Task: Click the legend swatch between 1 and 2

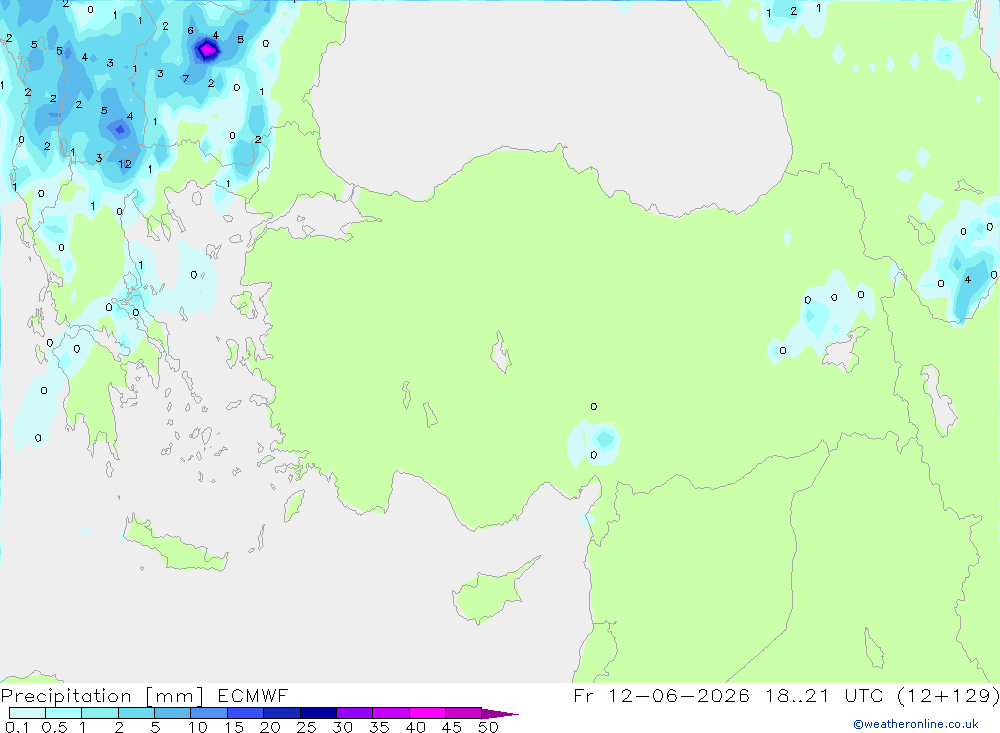Action: (99, 713)
